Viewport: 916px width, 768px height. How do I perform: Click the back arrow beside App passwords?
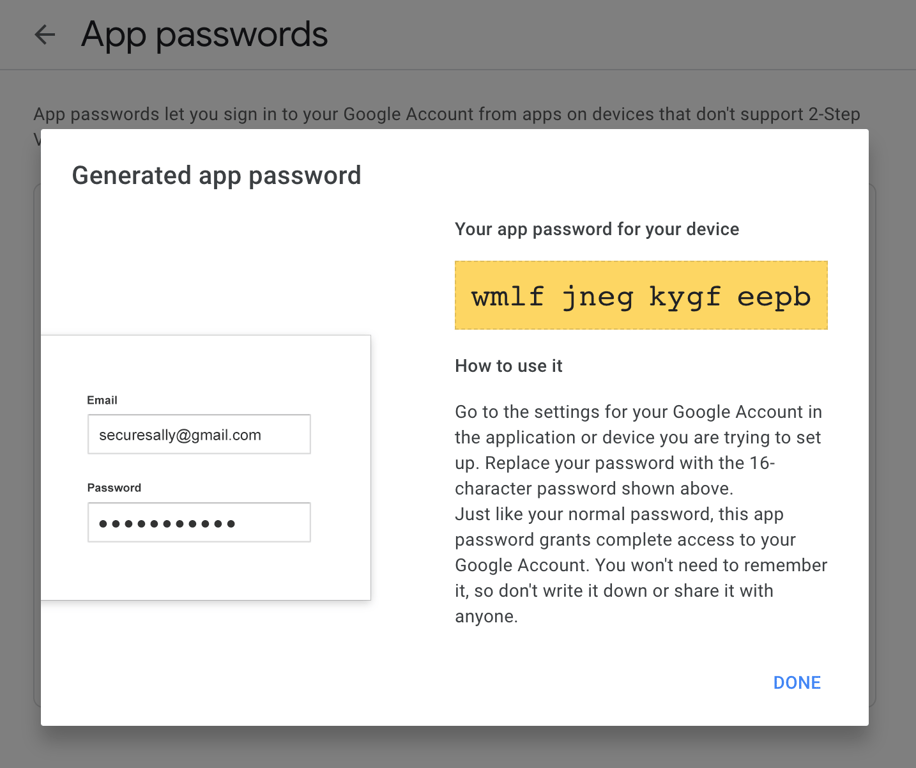45,35
